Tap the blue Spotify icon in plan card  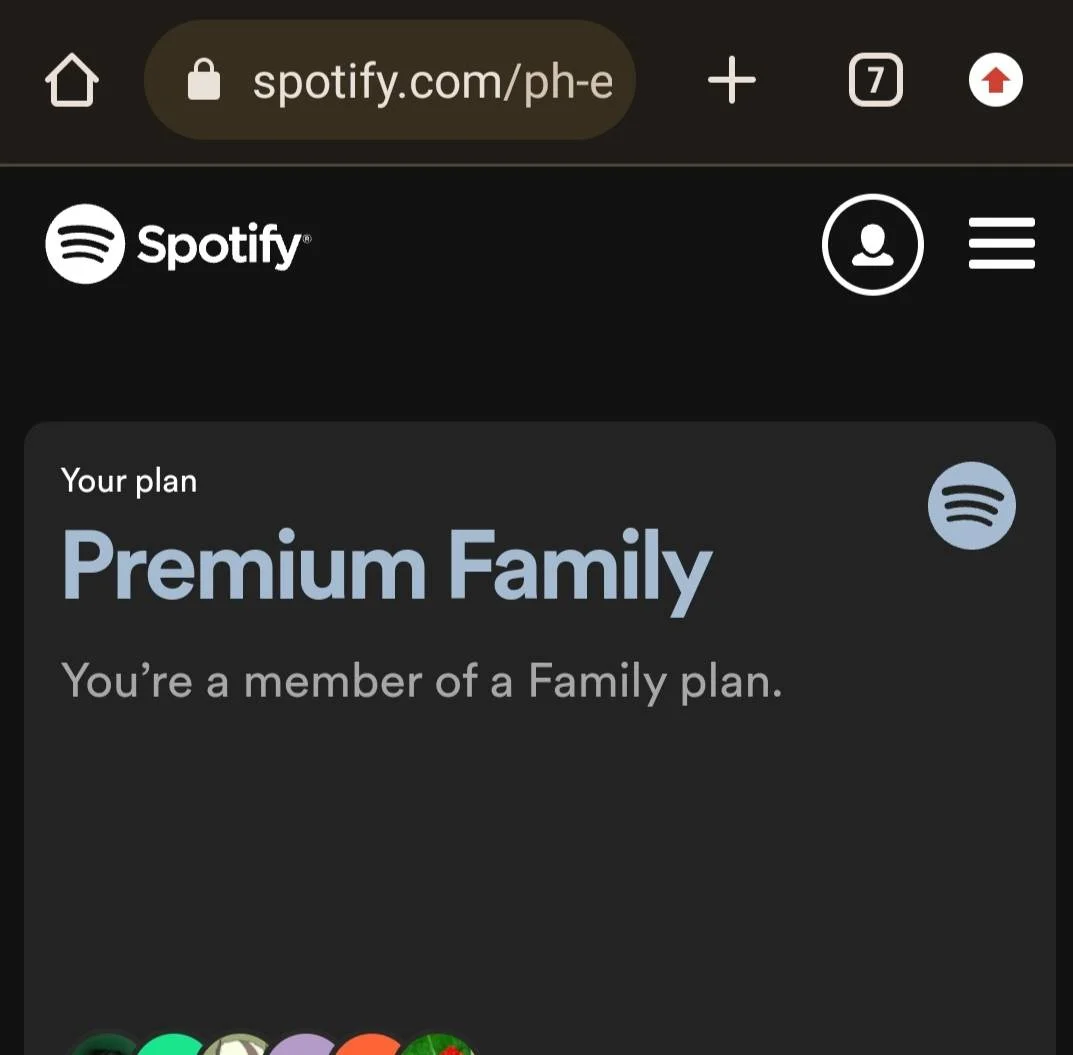point(972,506)
